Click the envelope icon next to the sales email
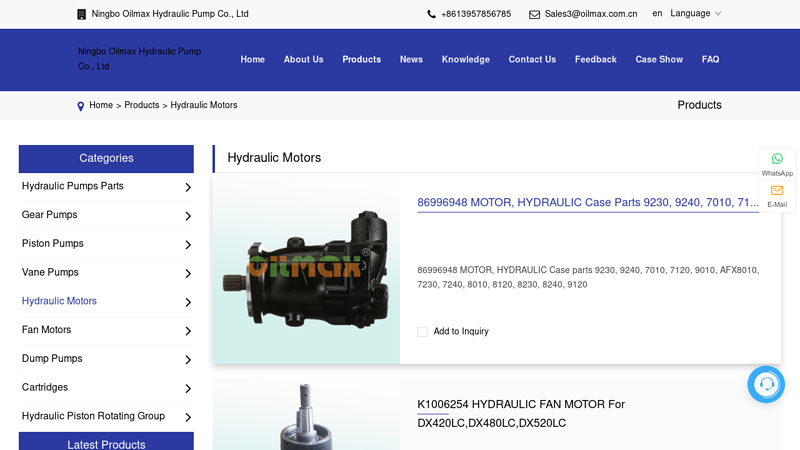The height and width of the screenshot is (450, 800). point(534,14)
